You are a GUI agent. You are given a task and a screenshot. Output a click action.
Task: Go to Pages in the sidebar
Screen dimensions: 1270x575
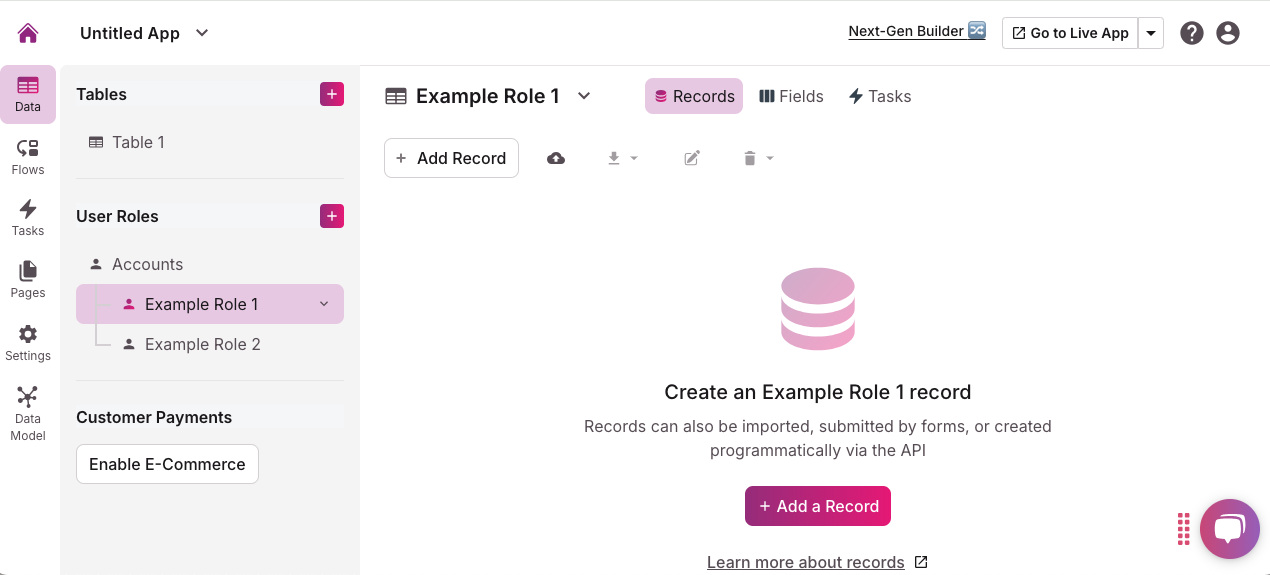tap(28, 280)
